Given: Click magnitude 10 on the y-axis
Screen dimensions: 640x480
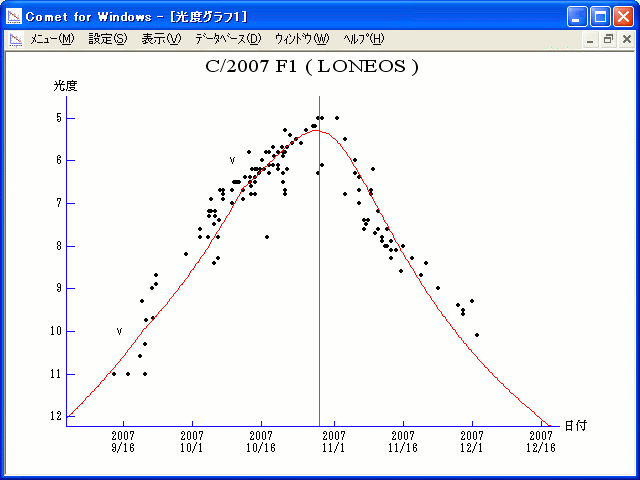Looking at the screenshot, I should (x=57, y=331).
